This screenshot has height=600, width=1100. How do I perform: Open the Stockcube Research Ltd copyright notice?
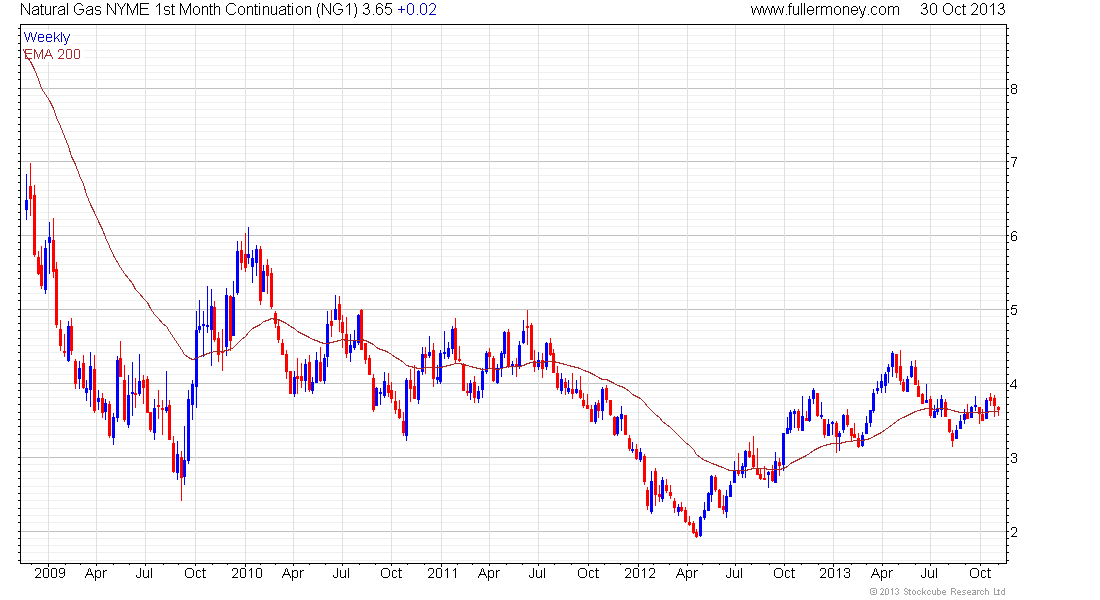937,592
